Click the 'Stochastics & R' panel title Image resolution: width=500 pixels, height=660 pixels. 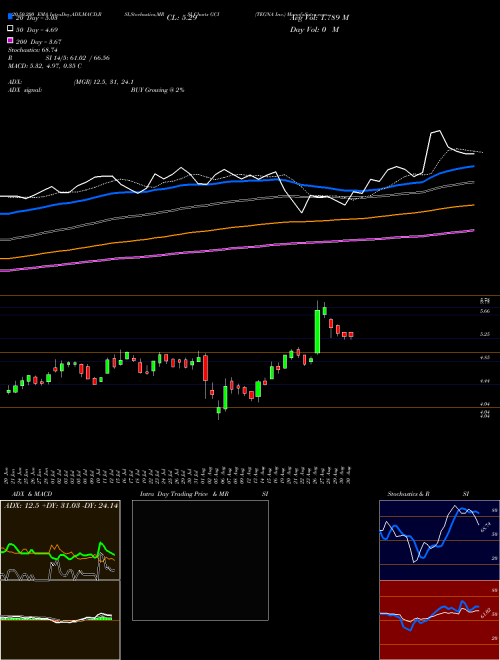click(408, 494)
